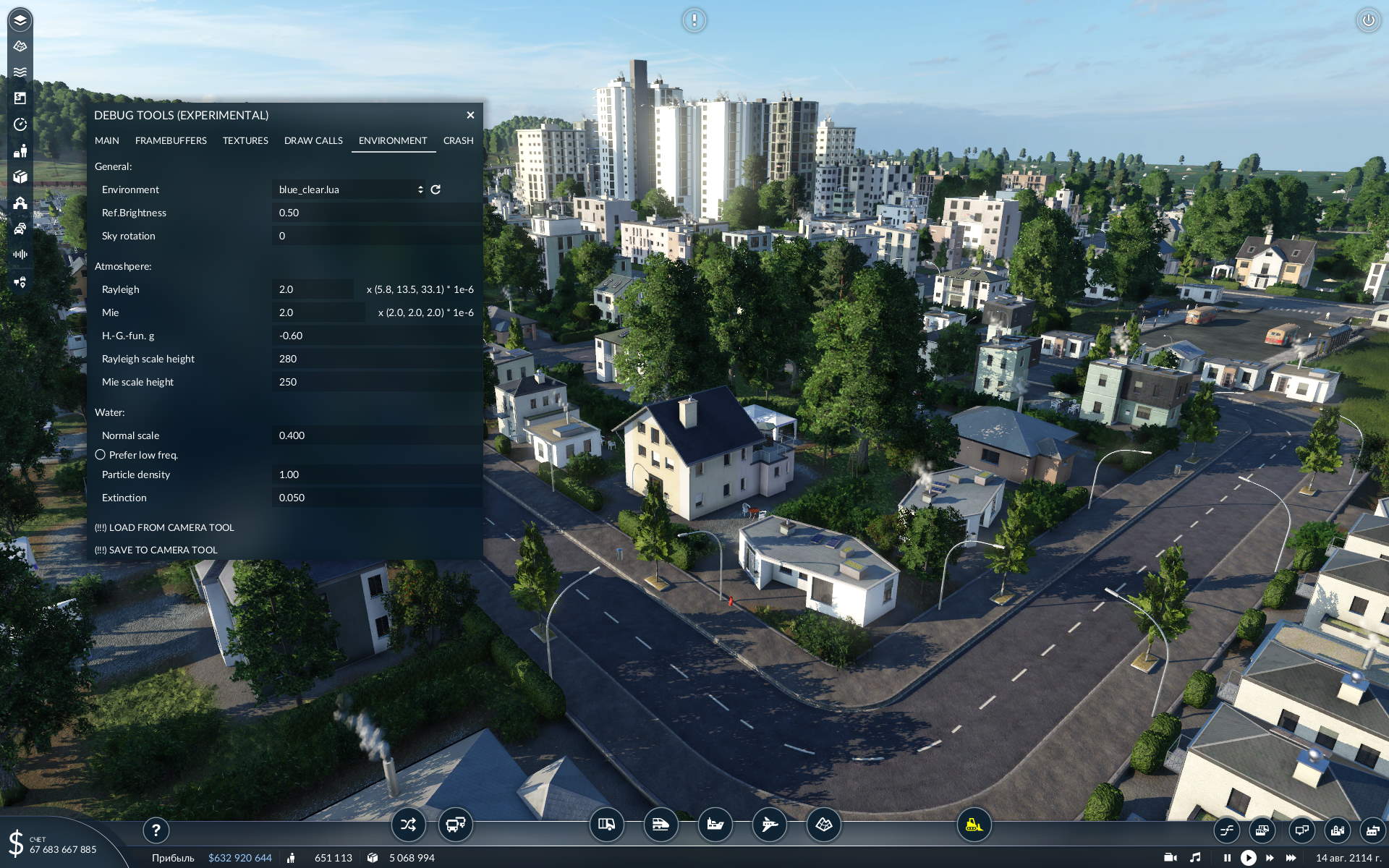Edit the Extinction value field
The image size is (1389, 868).
point(376,498)
